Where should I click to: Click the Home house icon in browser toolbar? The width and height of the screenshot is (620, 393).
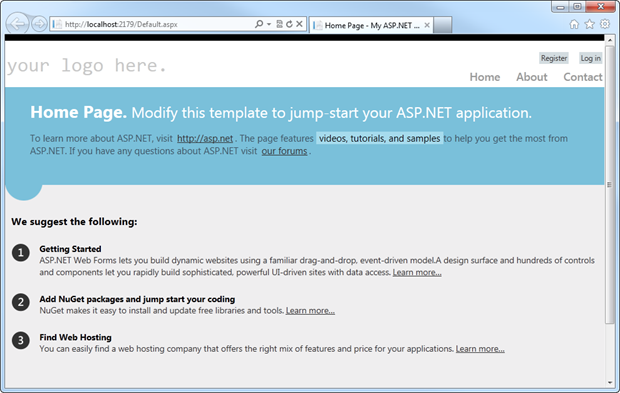tap(574, 25)
